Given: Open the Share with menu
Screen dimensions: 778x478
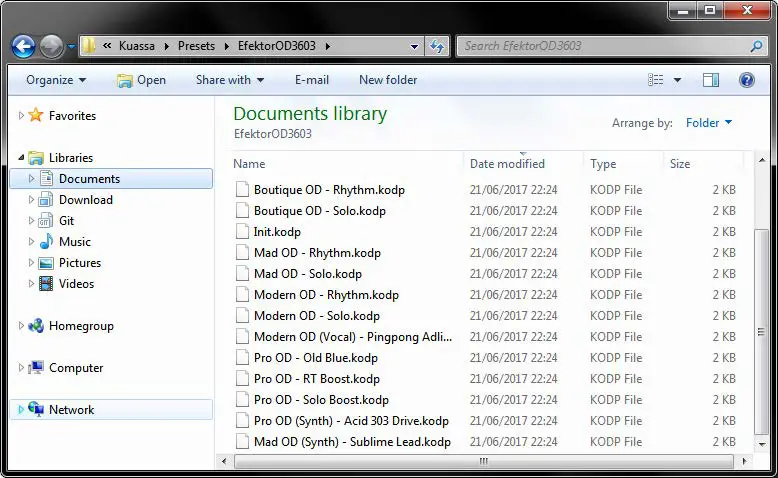Looking at the screenshot, I should coord(229,80).
